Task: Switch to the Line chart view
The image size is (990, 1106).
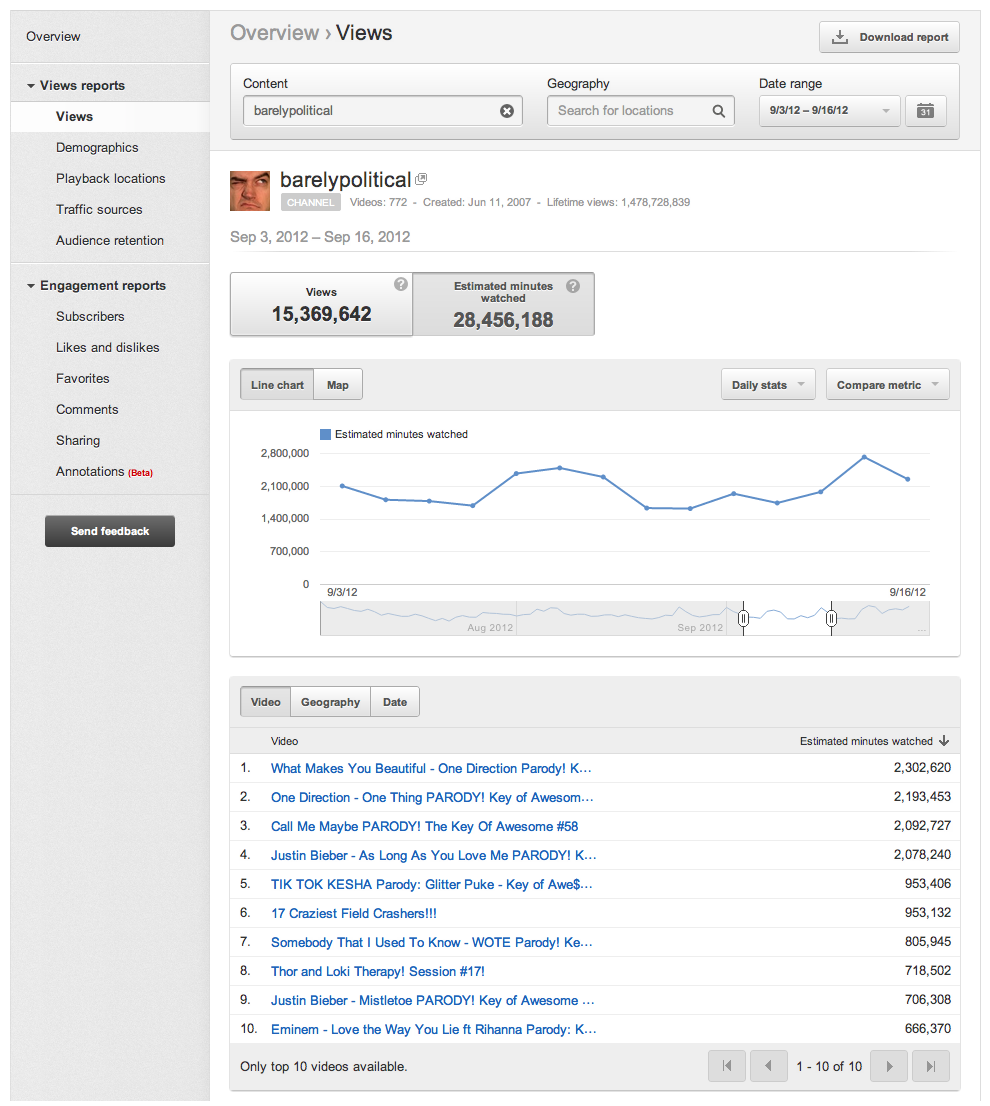Action: [x=277, y=385]
